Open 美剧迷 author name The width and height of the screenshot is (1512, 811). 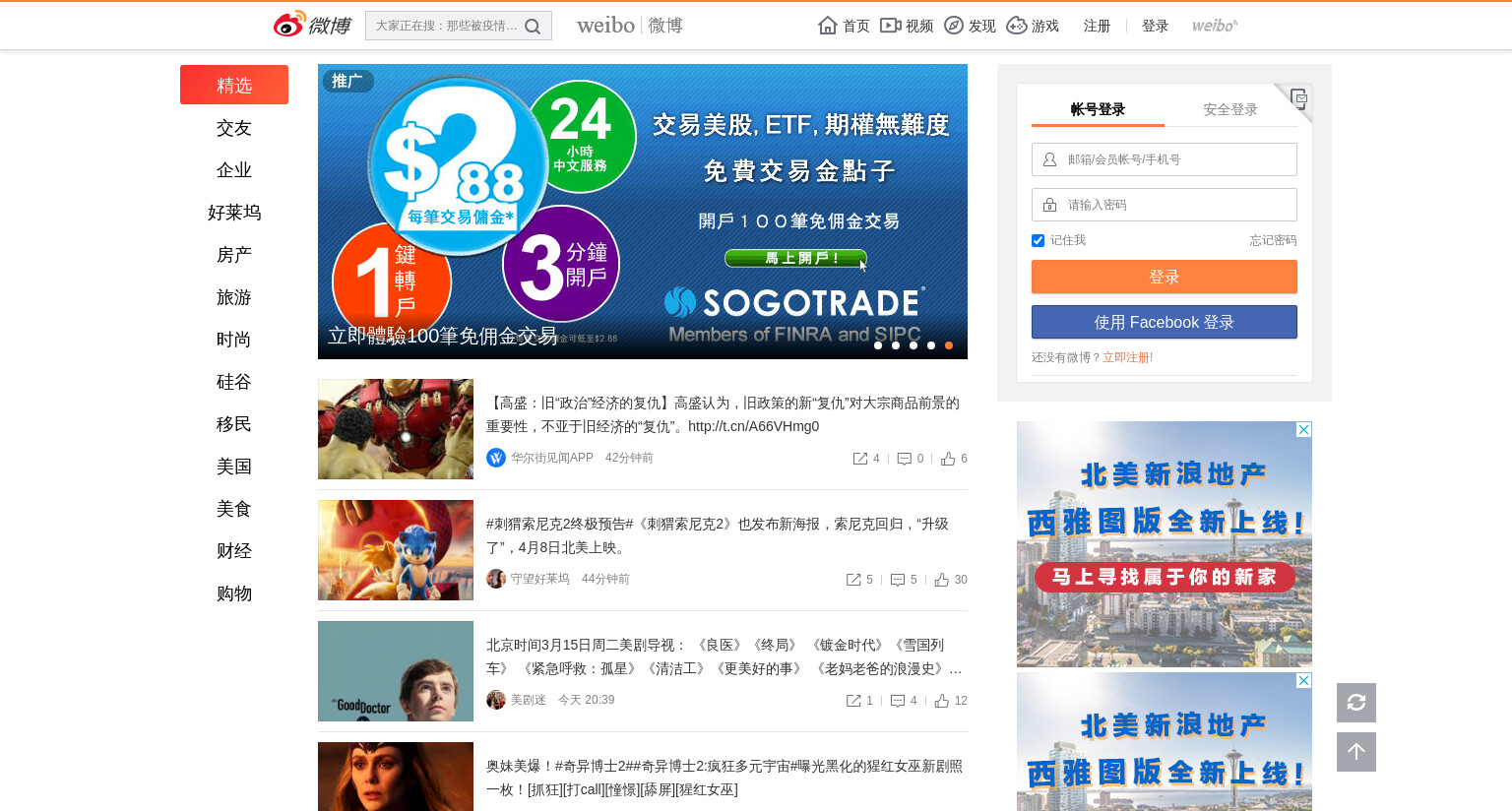click(529, 700)
